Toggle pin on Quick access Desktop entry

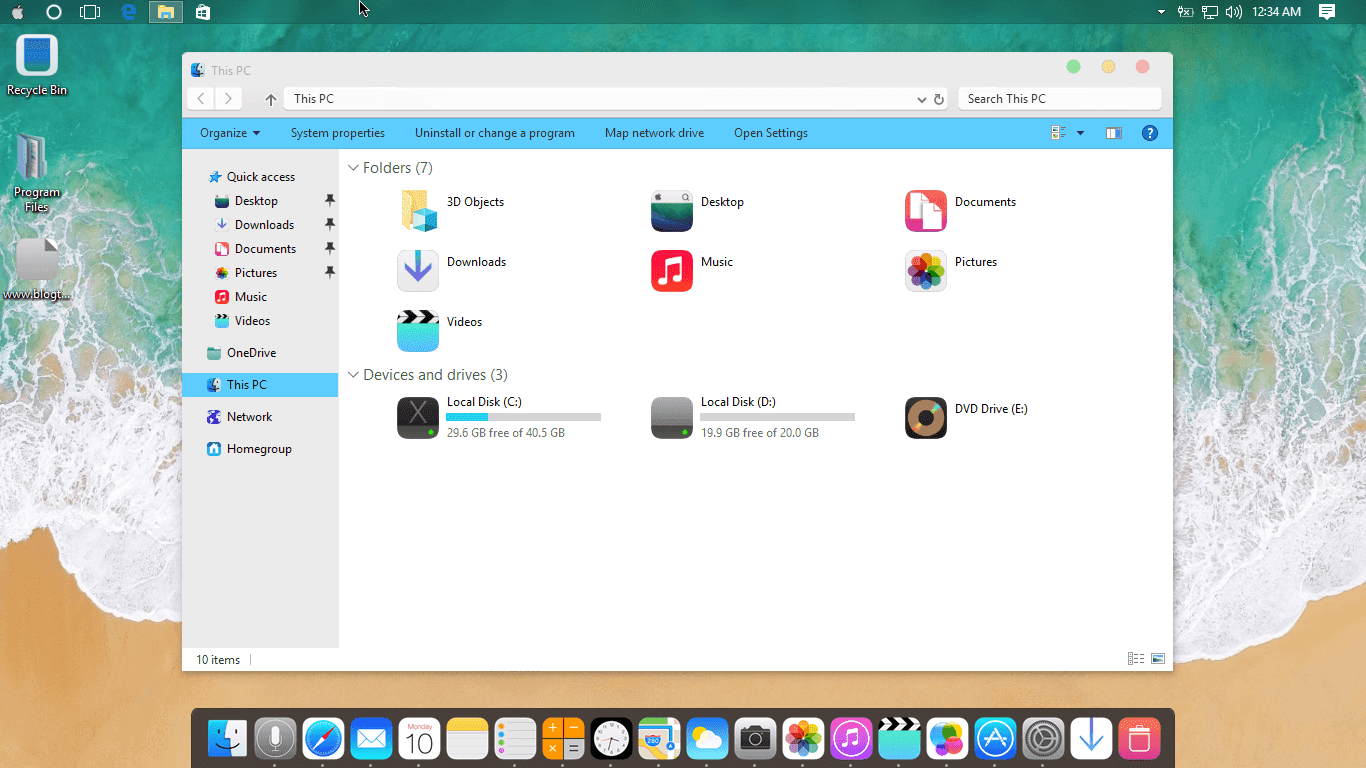pos(330,201)
